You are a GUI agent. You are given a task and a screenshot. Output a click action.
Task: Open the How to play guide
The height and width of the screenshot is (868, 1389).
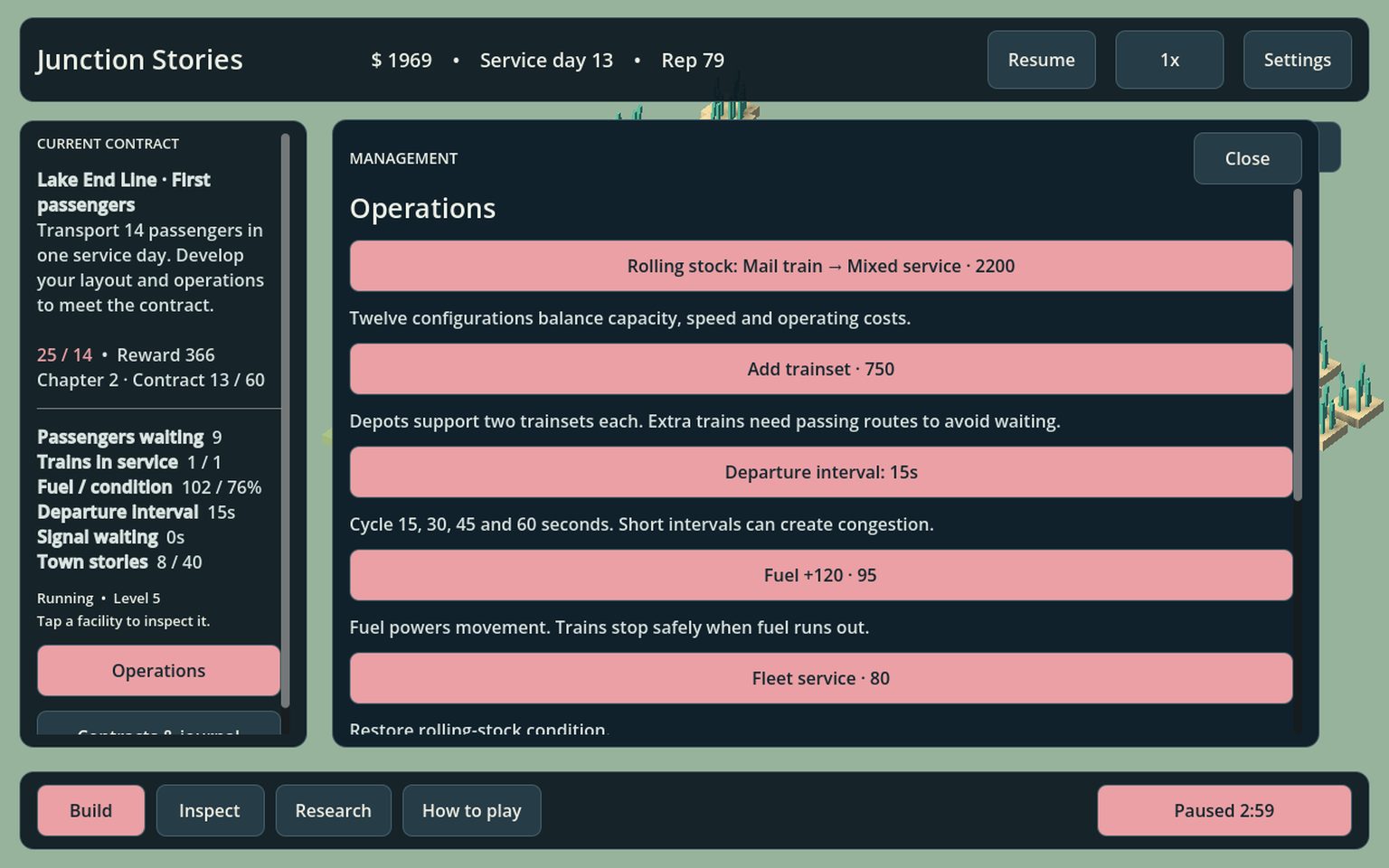[471, 810]
